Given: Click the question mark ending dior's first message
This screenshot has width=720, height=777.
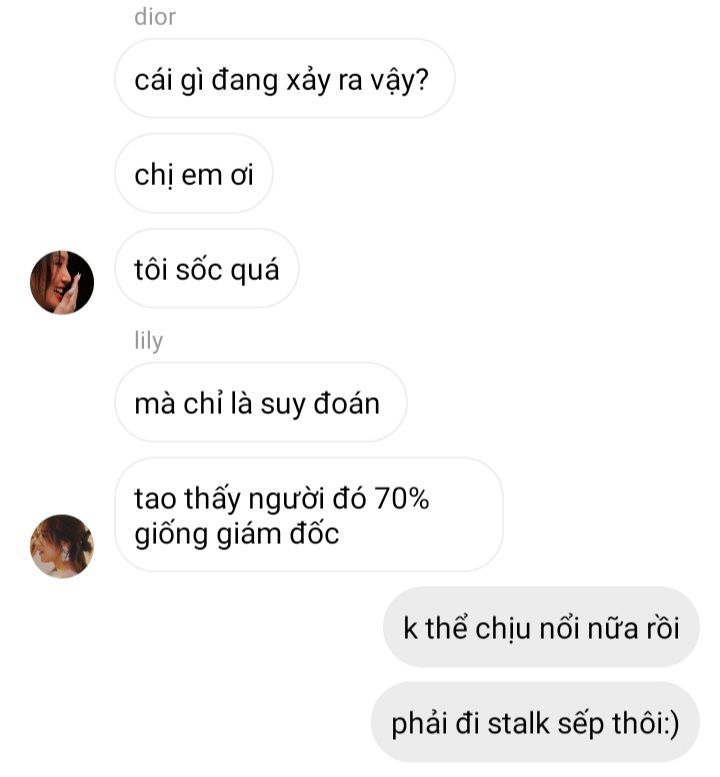Looking at the screenshot, I should click(x=422, y=79).
